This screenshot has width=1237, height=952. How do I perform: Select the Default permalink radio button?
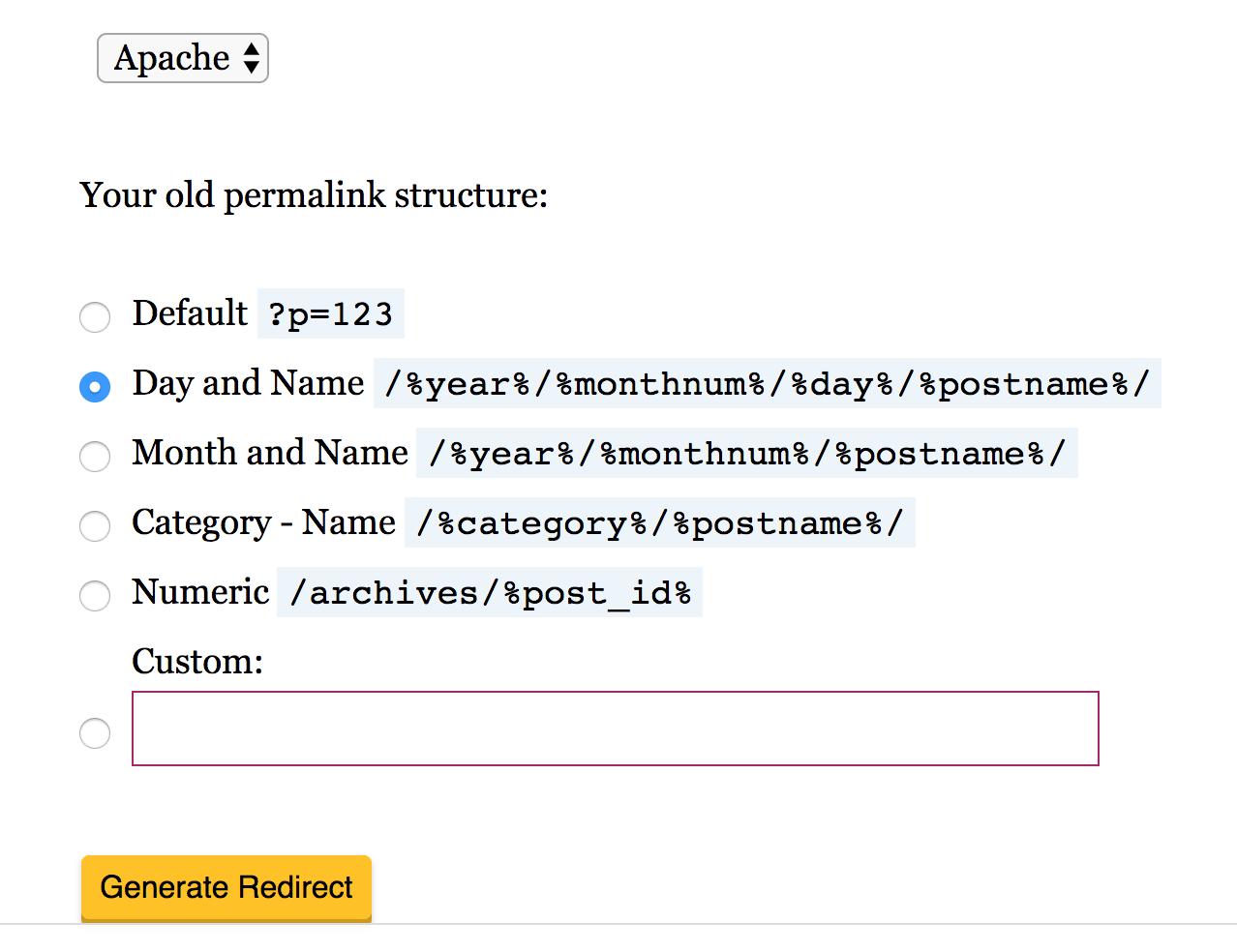pos(95,316)
